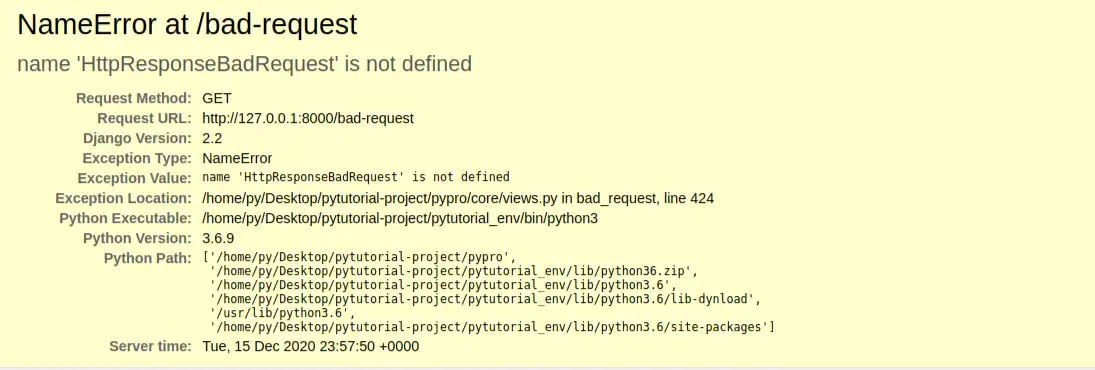Select the Python Path label
This screenshot has width=1095, height=370.
click(x=147, y=259)
